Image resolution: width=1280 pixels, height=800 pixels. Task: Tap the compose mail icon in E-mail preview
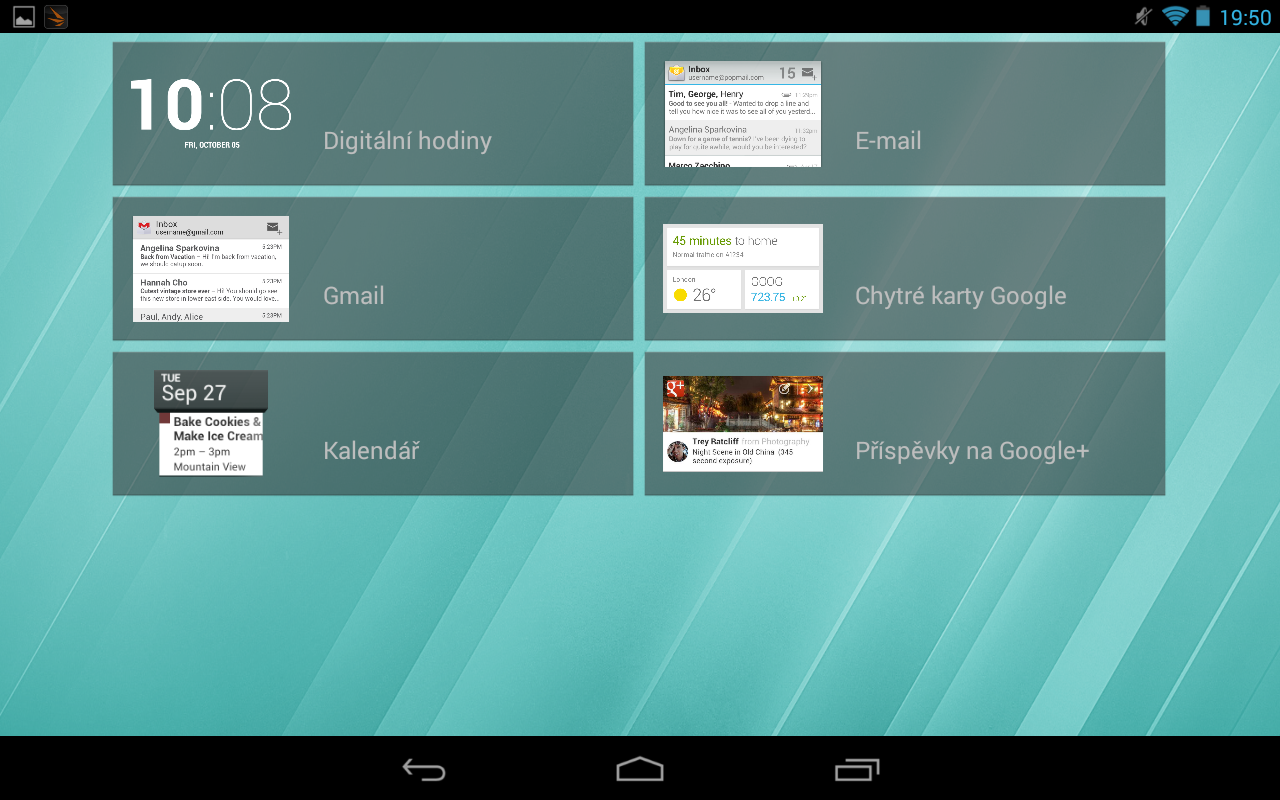(x=808, y=73)
